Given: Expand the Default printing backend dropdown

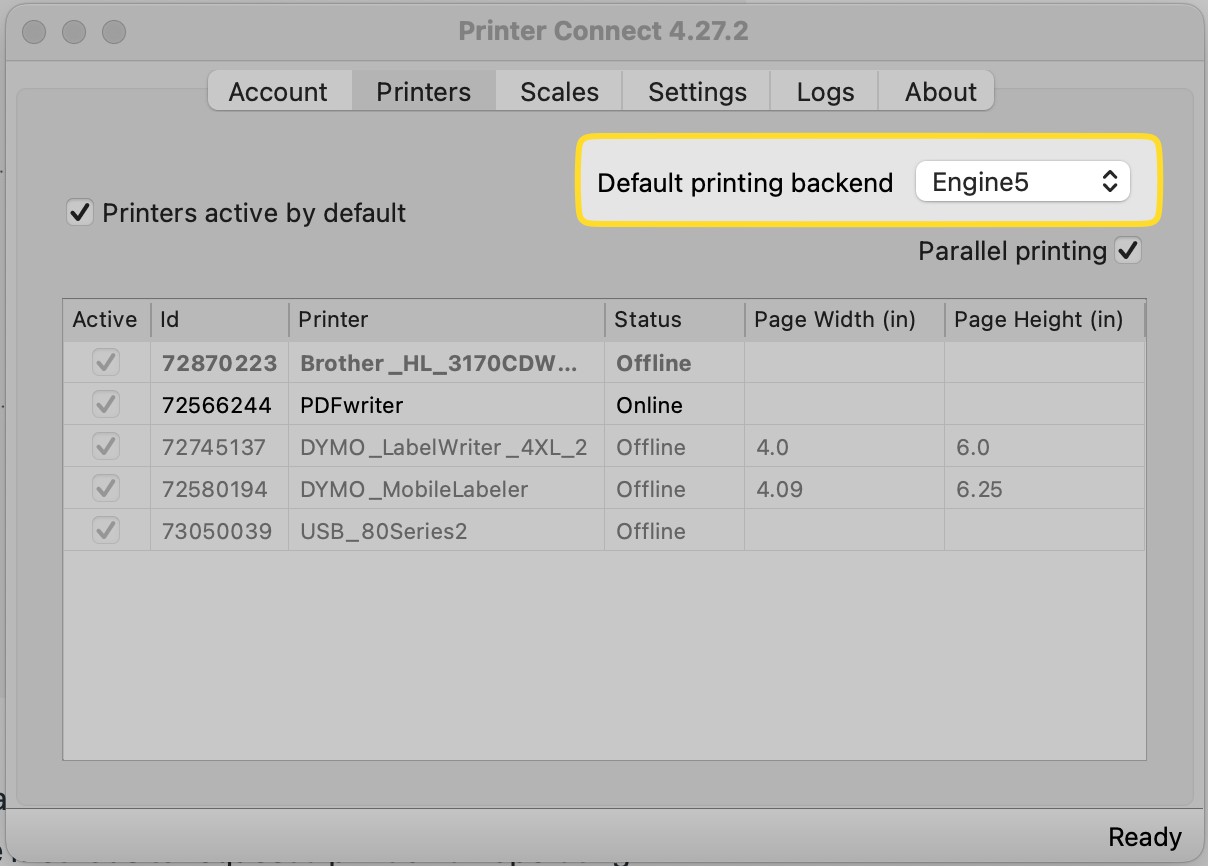Looking at the screenshot, I should tap(1022, 182).
